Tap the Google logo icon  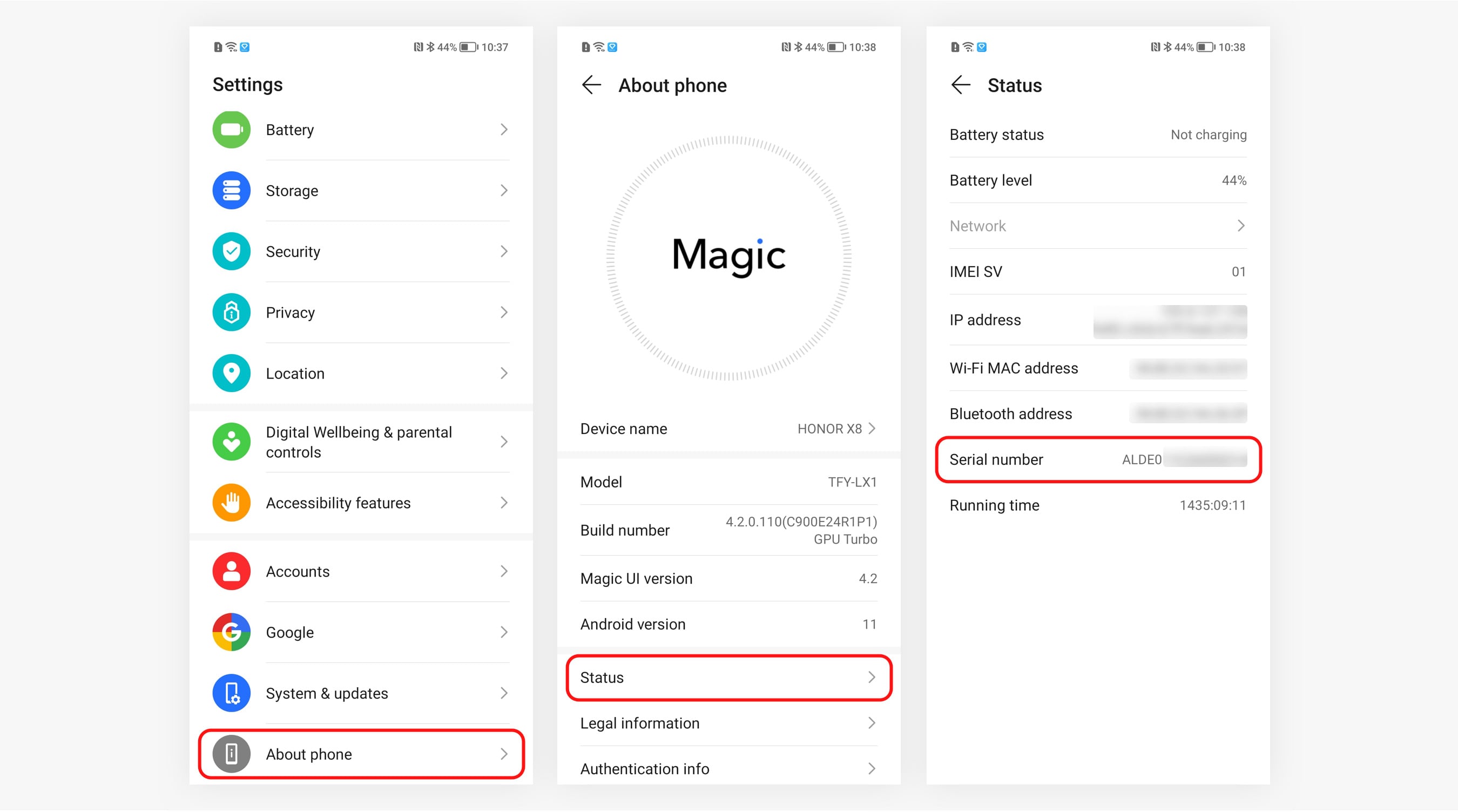(231, 632)
